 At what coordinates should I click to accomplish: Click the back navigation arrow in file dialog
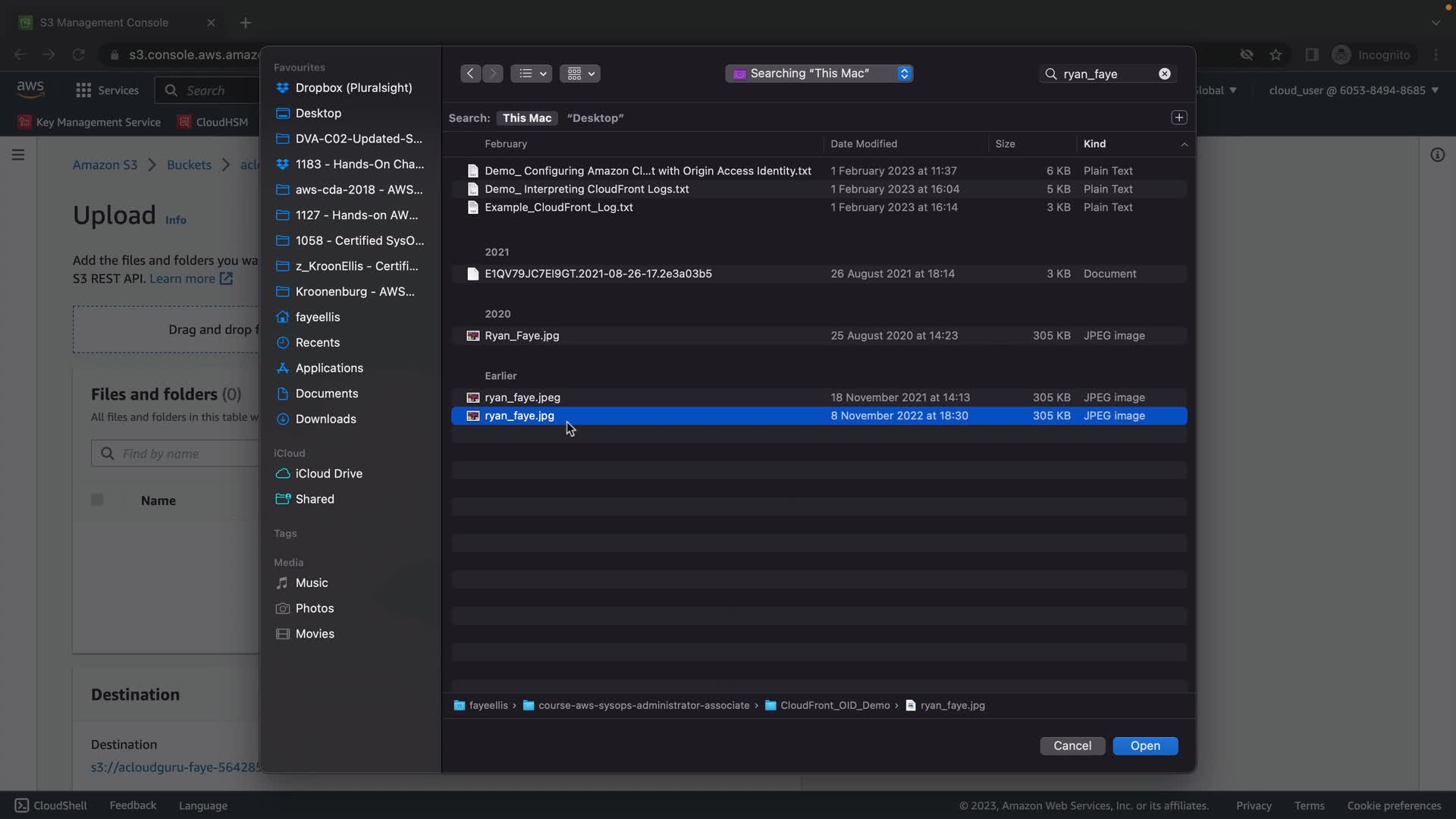tap(470, 74)
